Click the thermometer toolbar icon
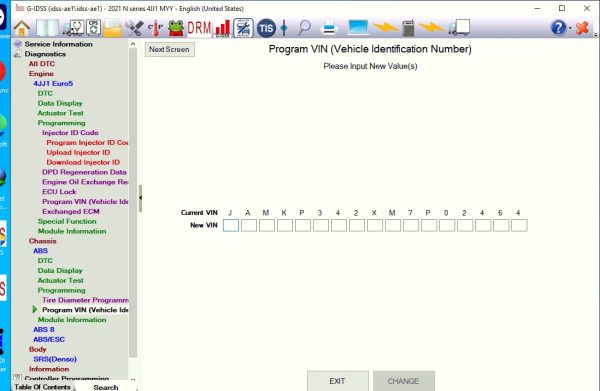Viewport: 600px width, 391px height. [155, 28]
